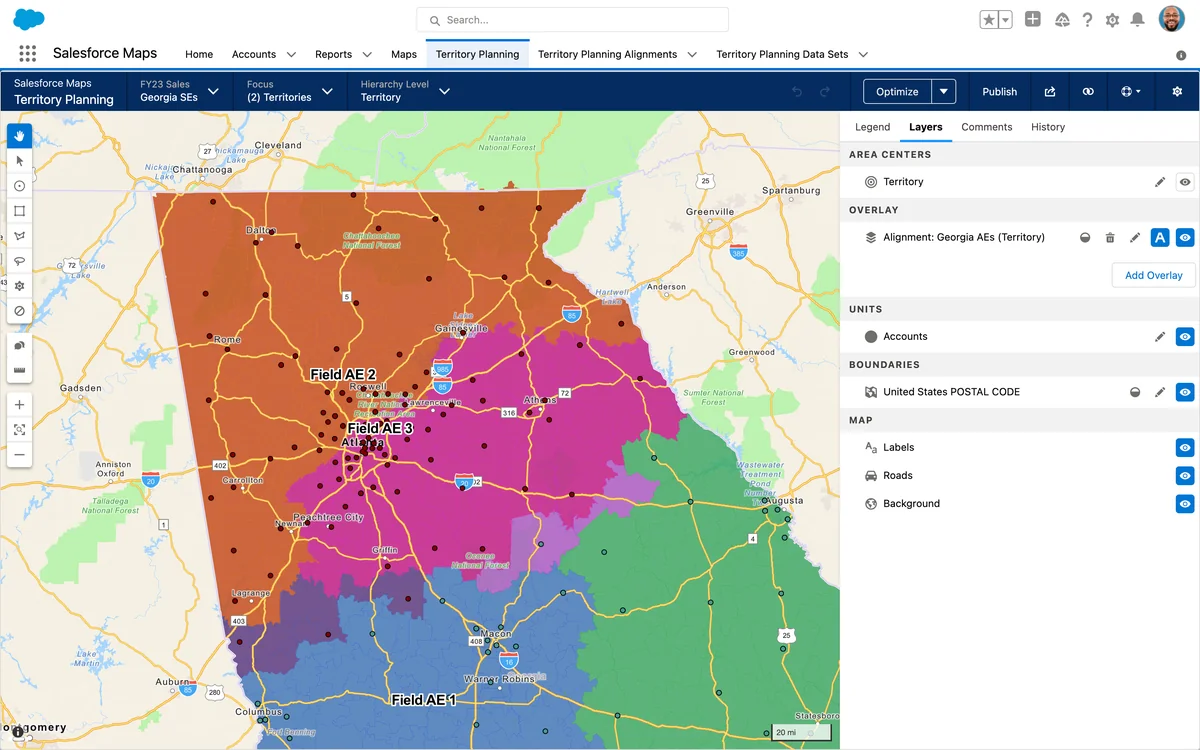This screenshot has width=1200, height=750.
Task: Open the favorites list dropdown arrow
Action: (x=1006, y=20)
